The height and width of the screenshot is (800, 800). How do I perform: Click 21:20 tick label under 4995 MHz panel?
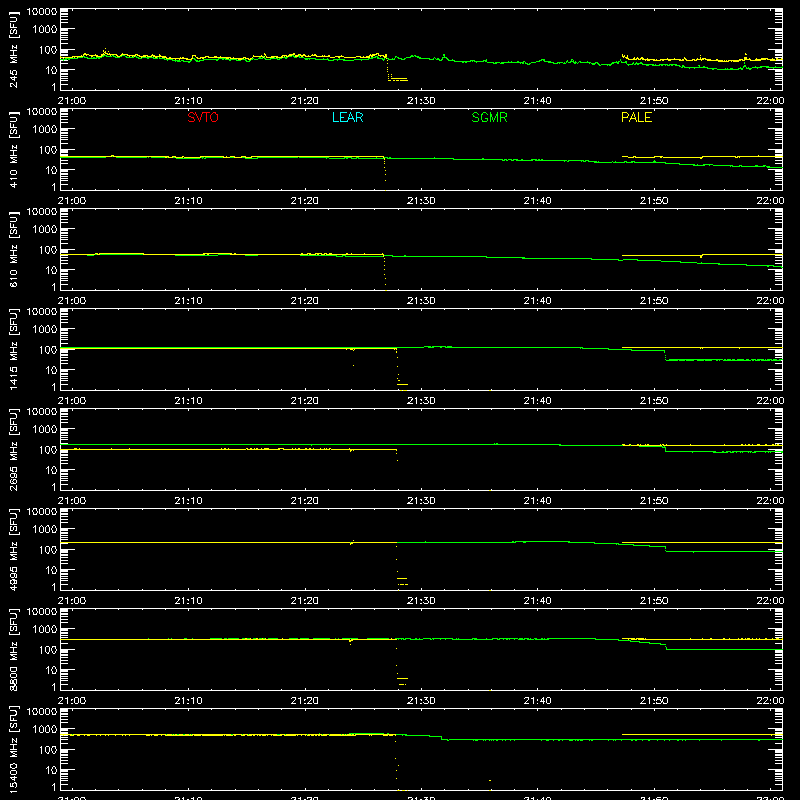tap(305, 601)
